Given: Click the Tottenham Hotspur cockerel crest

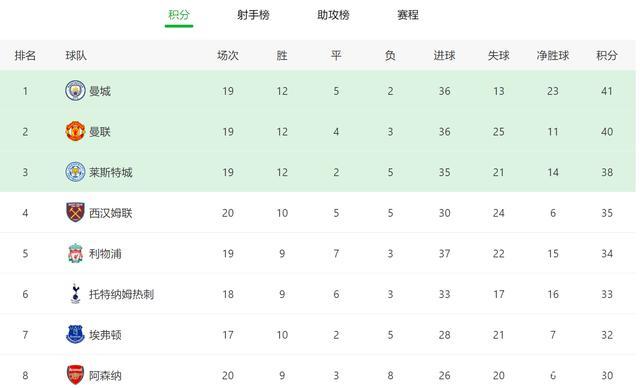Looking at the screenshot, I should (x=76, y=294).
